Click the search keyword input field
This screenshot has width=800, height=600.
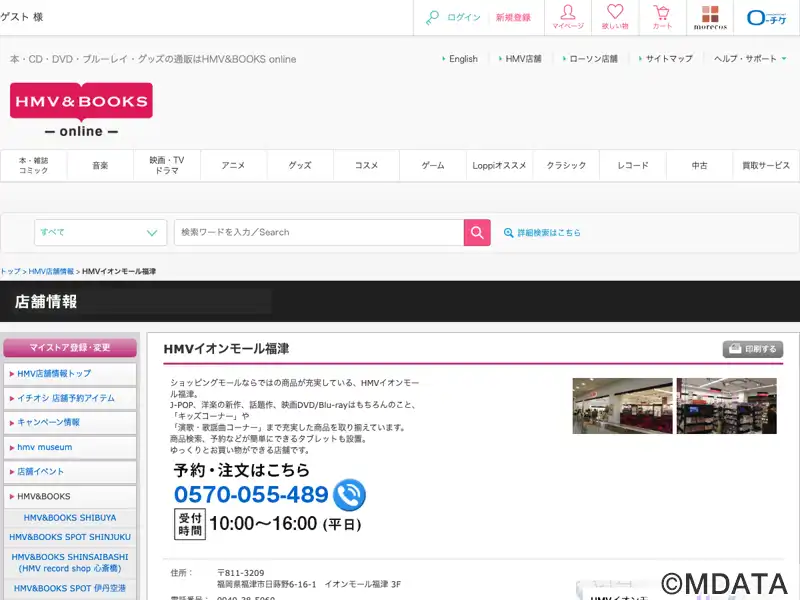(x=318, y=232)
